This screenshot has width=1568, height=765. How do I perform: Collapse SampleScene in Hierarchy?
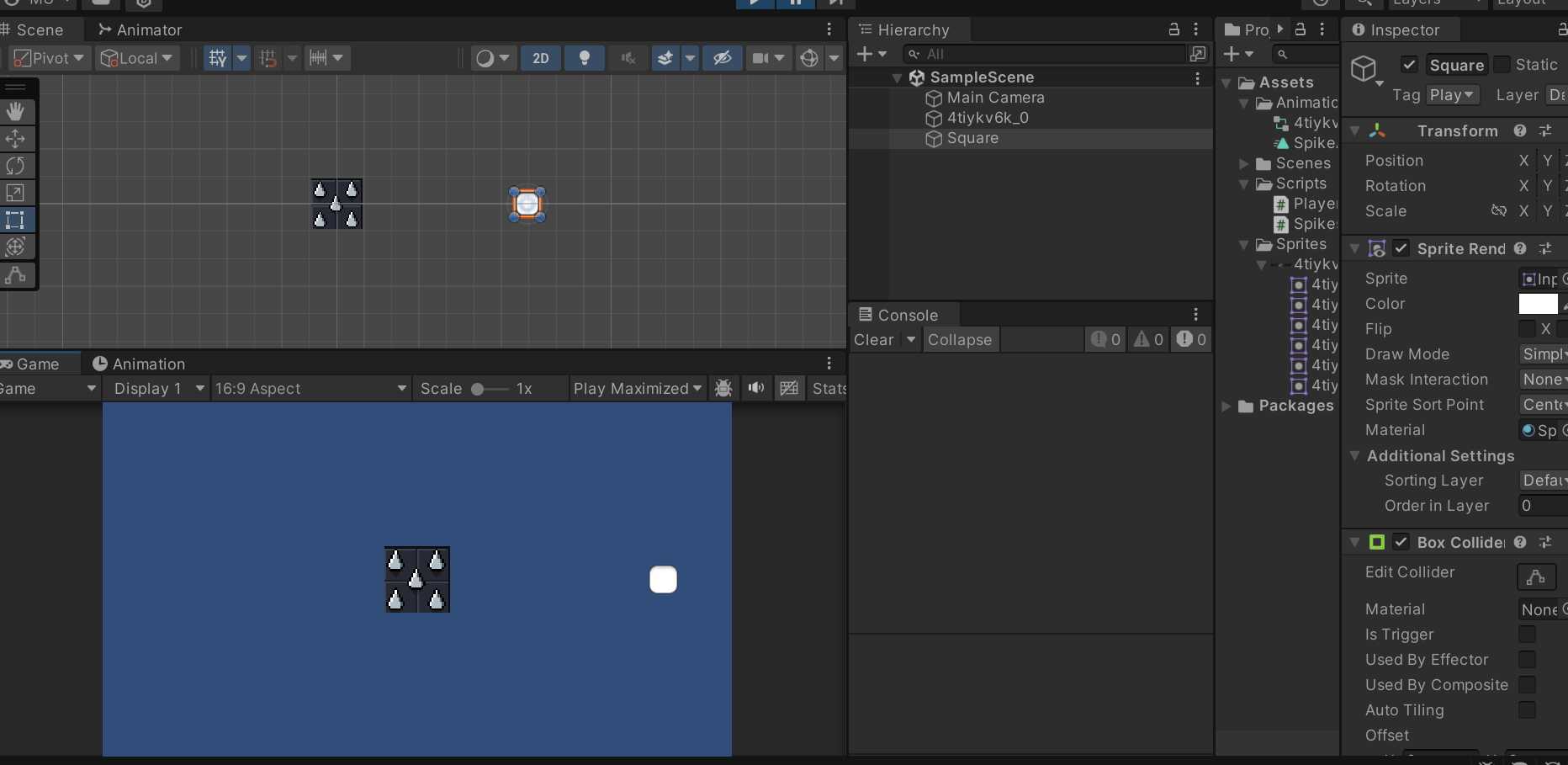pos(897,77)
